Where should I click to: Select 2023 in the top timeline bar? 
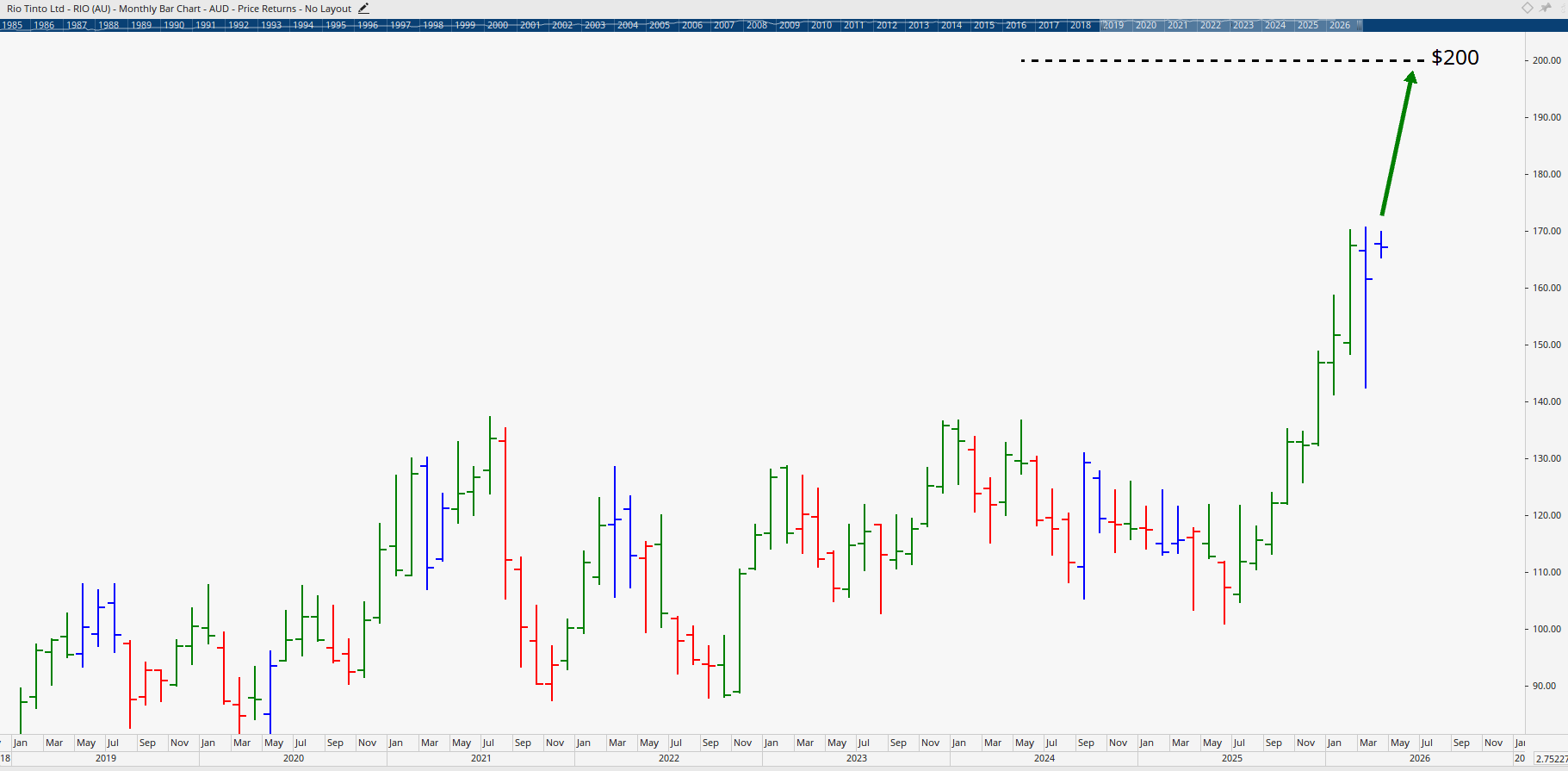pos(1243,25)
